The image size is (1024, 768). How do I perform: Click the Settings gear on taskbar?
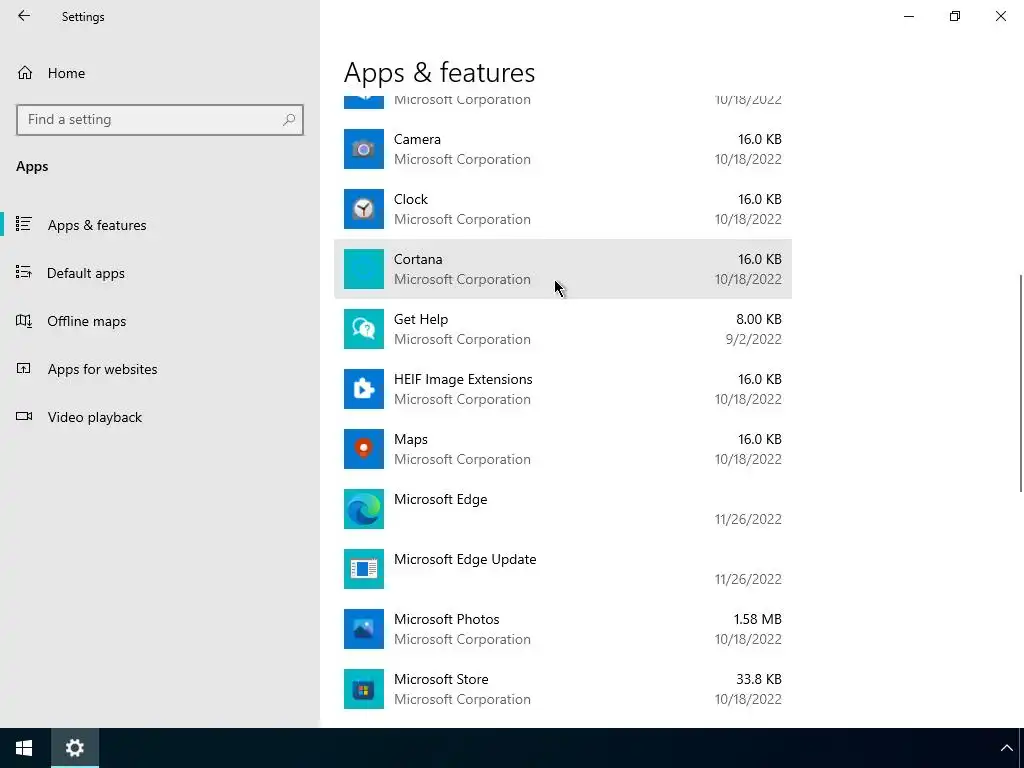pos(75,748)
